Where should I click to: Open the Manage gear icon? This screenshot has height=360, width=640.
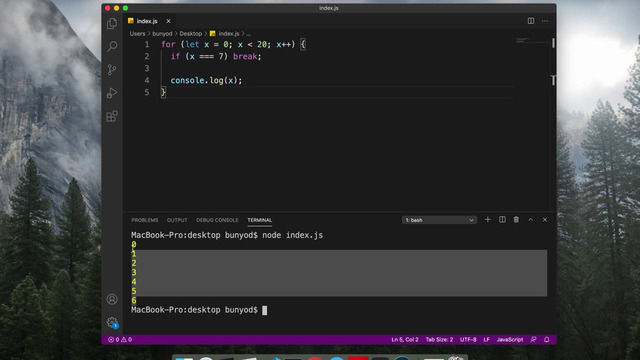(x=112, y=322)
